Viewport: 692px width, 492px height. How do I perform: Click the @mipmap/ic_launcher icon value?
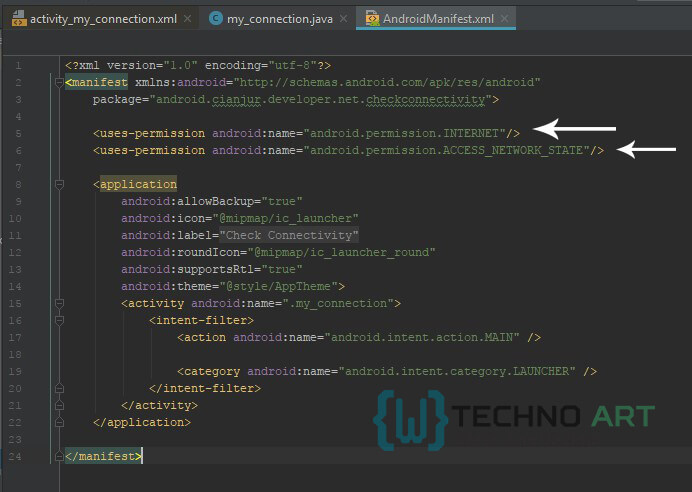tap(285, 218)
